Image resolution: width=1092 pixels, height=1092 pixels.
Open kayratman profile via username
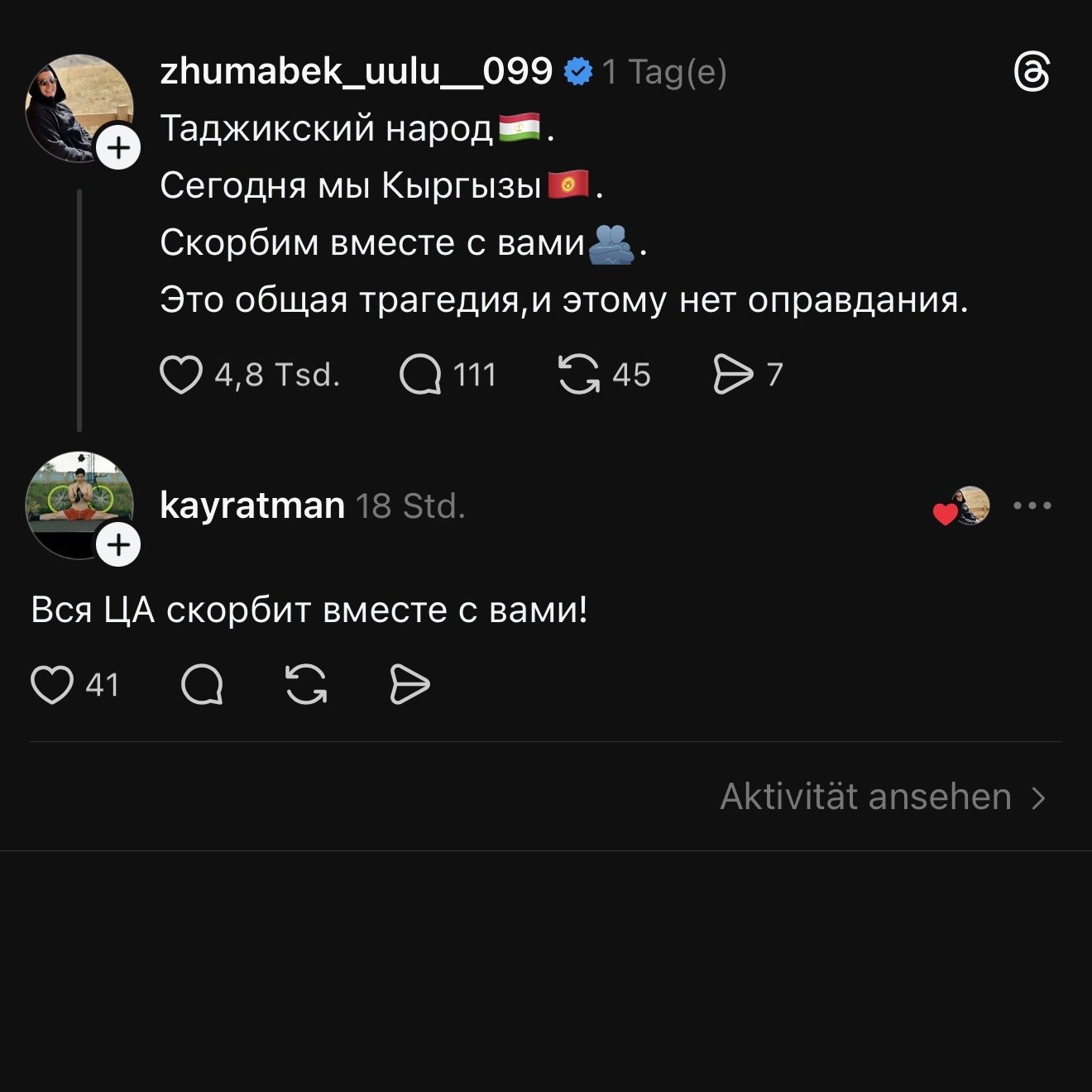point(252,505)
